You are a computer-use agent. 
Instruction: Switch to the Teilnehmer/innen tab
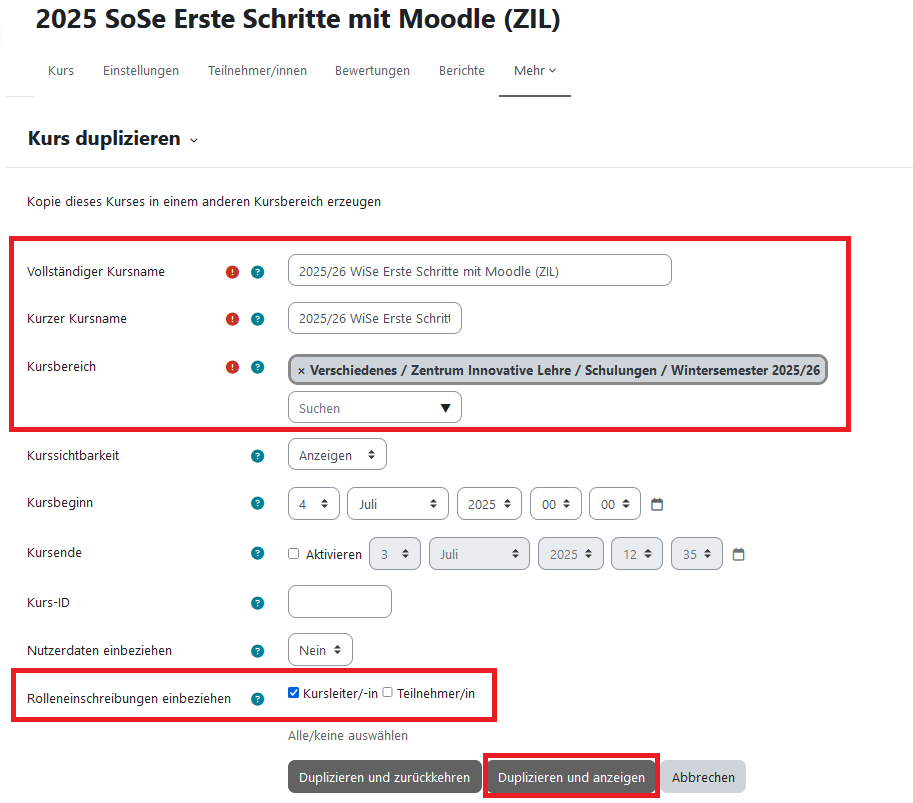[257, 71]
